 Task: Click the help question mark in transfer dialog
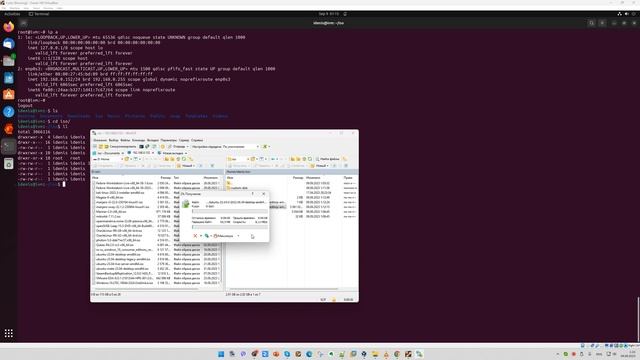(253, 194)
